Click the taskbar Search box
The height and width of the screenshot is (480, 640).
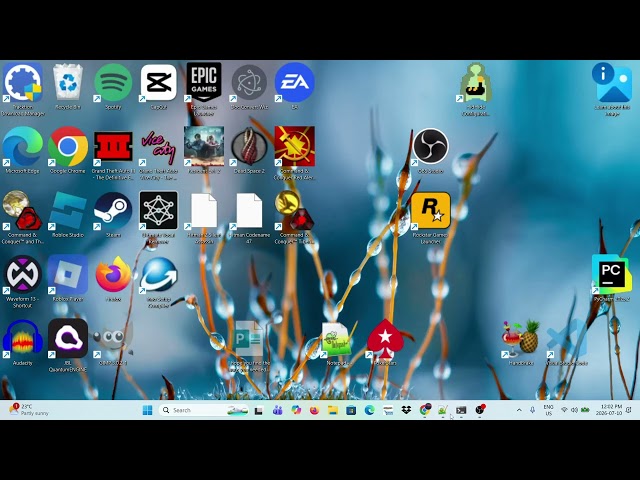coord(204,410)
